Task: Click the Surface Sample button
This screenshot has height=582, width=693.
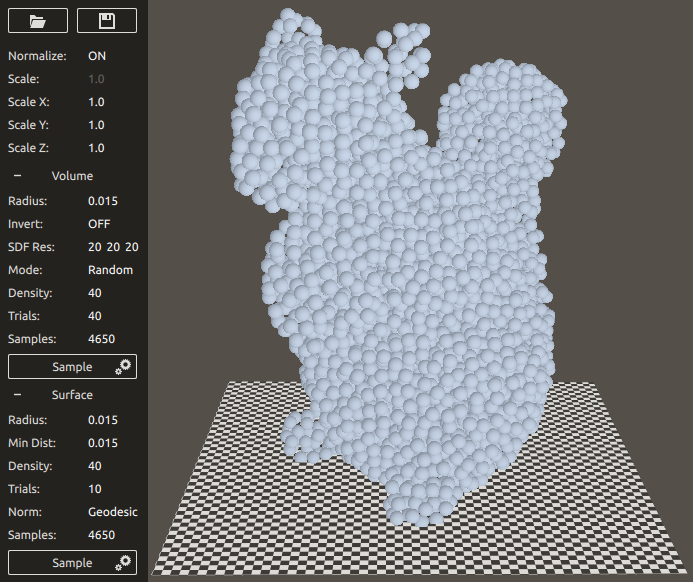Action: pos(72,563)
